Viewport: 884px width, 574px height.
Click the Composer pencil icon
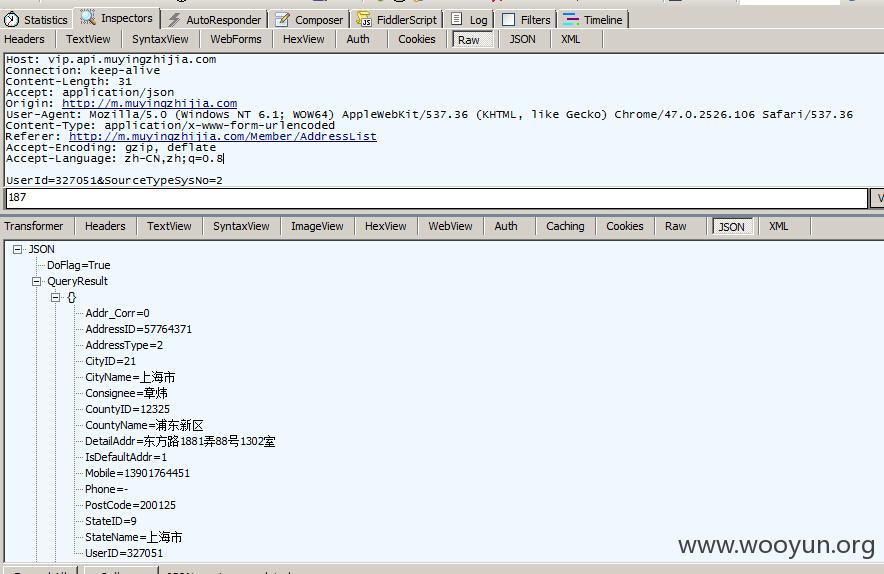[x=282, y=20]
